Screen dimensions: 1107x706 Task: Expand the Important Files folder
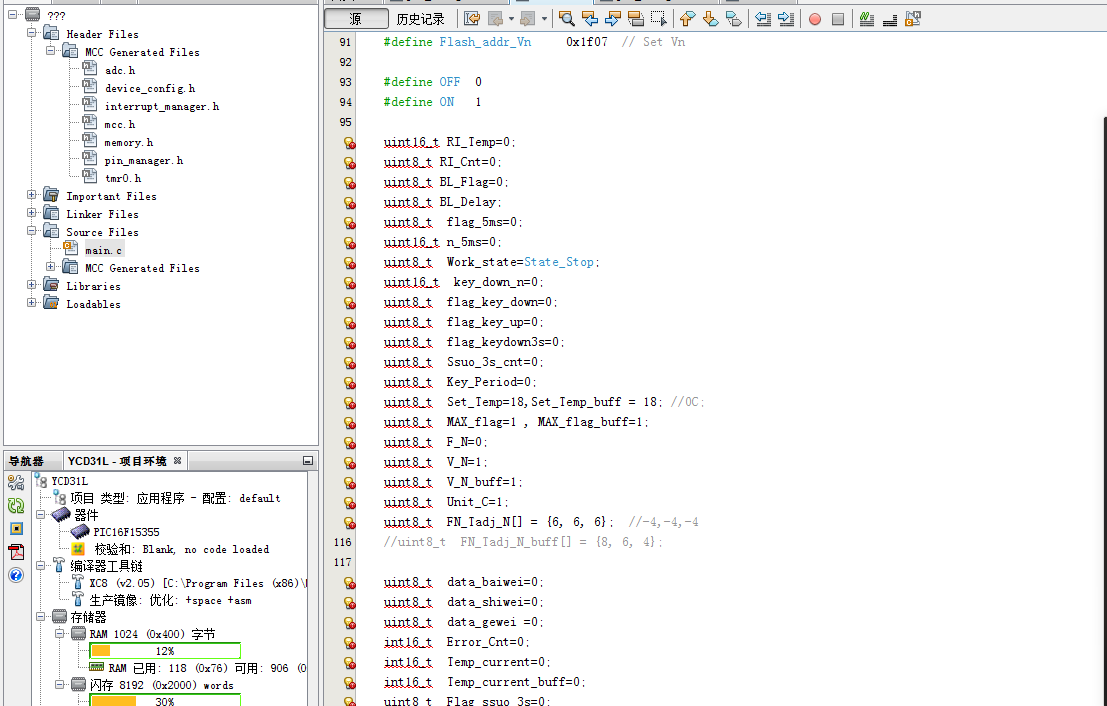(32, 196)
